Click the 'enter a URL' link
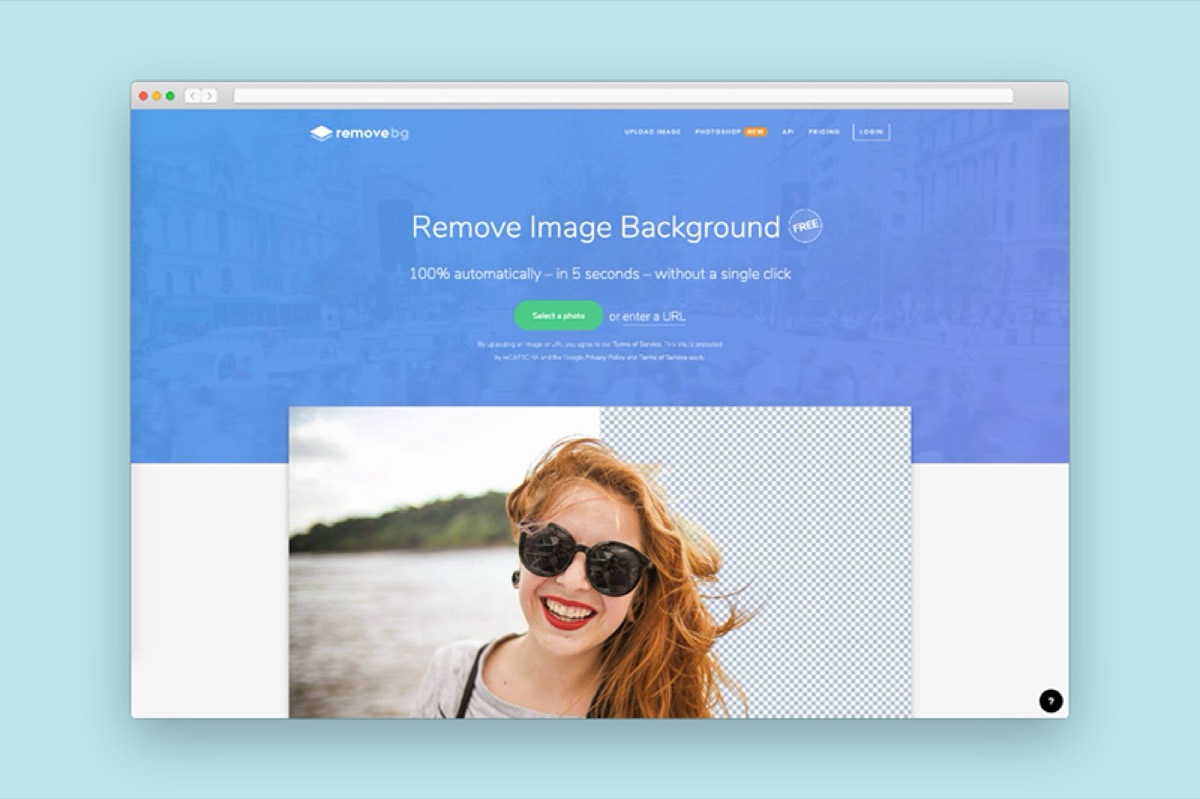 click(654, 317)
